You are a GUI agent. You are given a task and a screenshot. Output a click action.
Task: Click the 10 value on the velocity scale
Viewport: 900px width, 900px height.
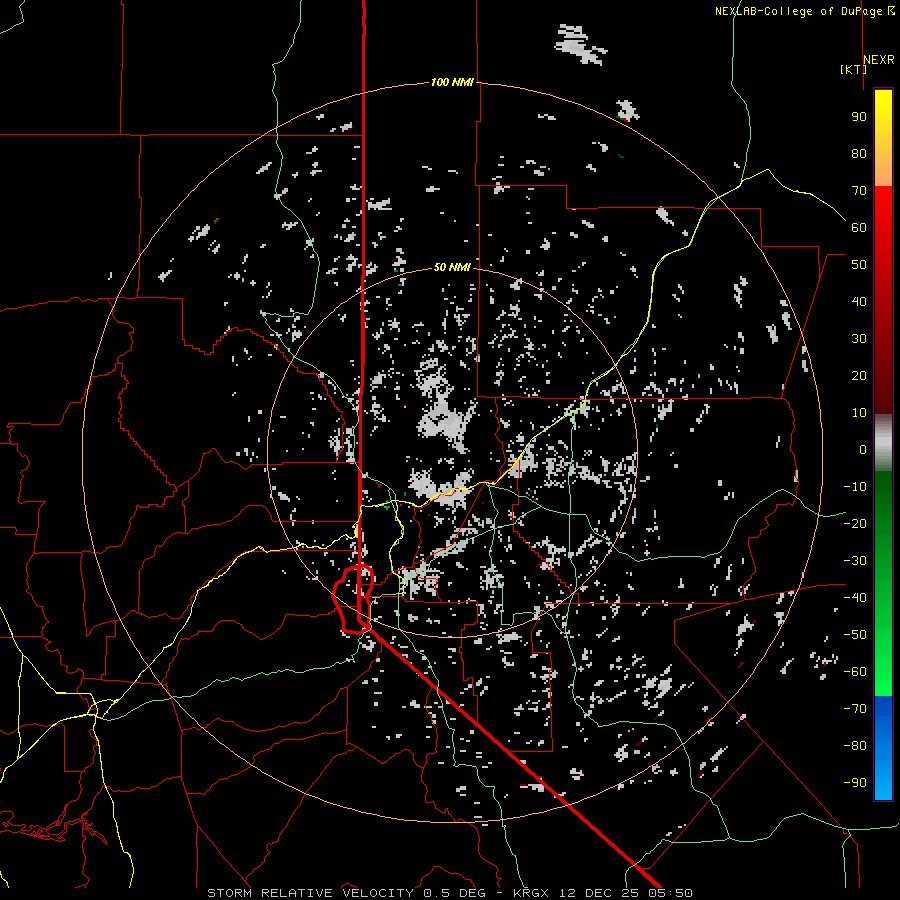pyautogui.click(x=859, y=413)
